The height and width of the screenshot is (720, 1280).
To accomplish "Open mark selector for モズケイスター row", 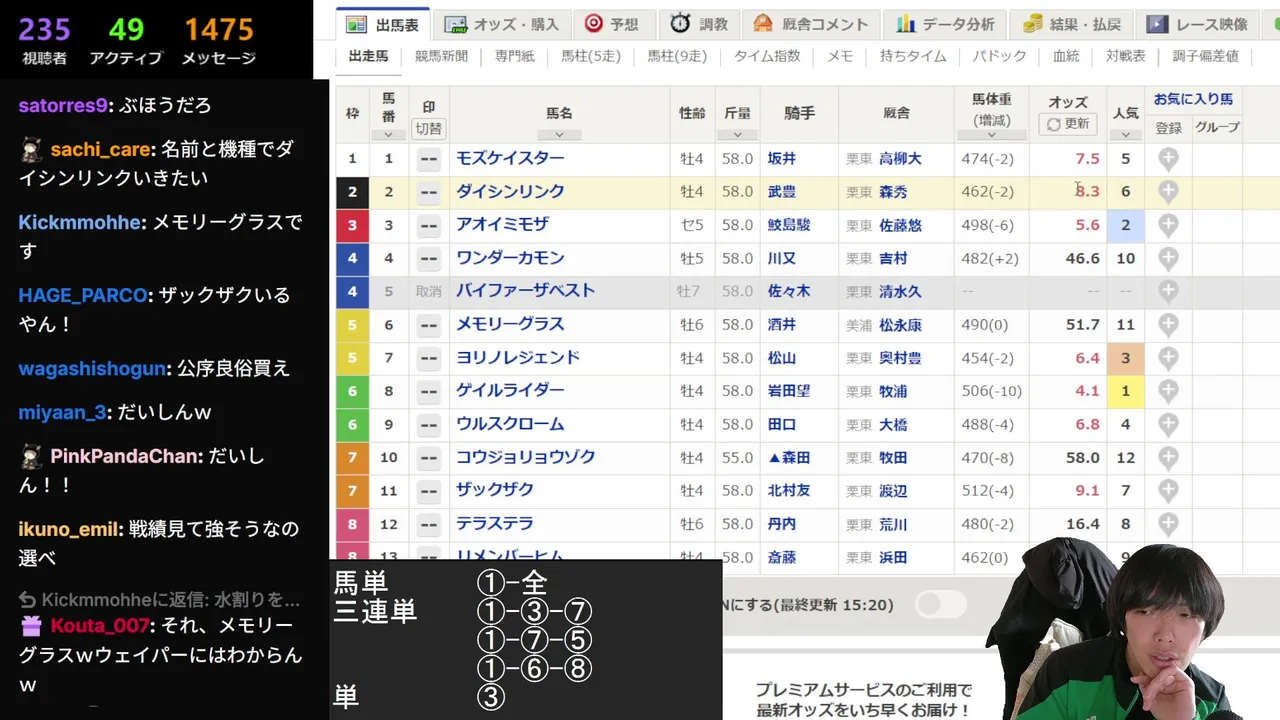I will point(429,159).
